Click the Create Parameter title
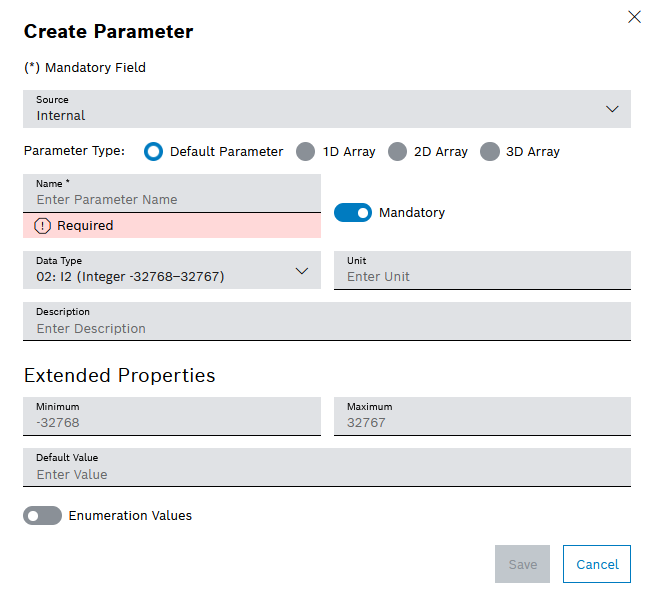Screen dimensions: 656x607 (x=108, y=31)
